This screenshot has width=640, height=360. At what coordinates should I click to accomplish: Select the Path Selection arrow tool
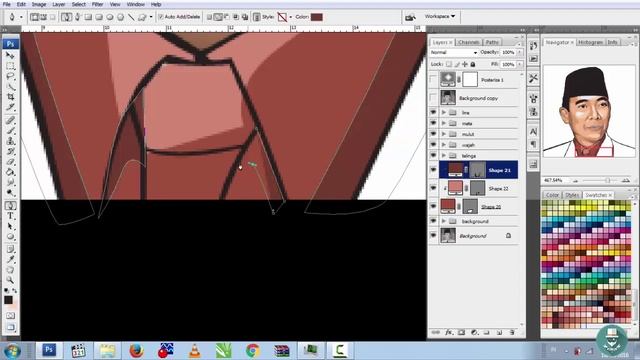tap(10, 227)
